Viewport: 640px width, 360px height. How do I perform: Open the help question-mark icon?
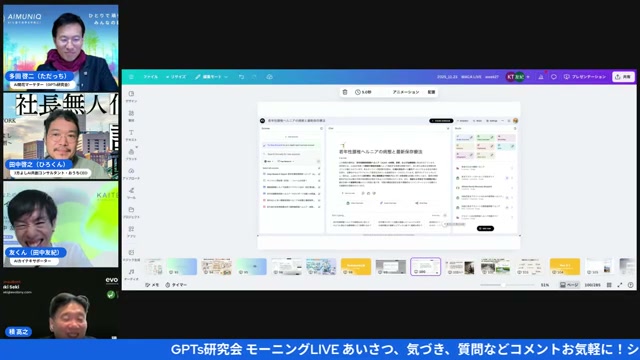tap(631, 285)
